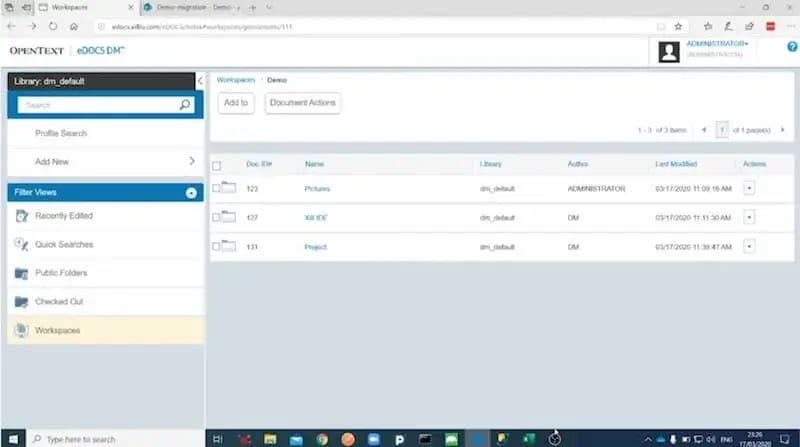The width and height of the screenshot is (800, 447).
Task: Select Workspaces filter view
Action: click(x=106, y=330)
